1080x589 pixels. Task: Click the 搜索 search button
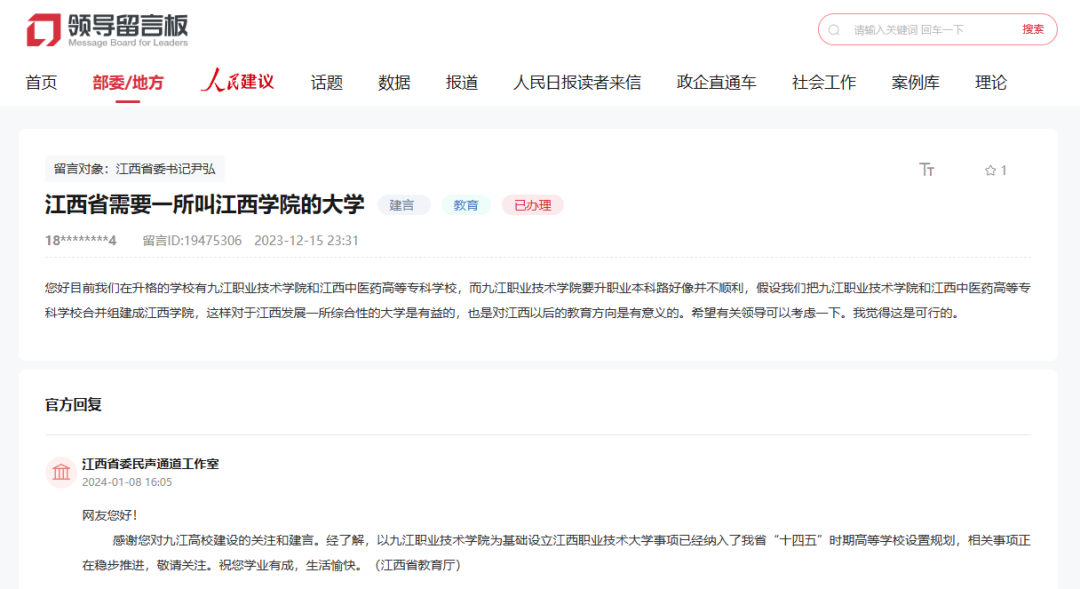(1033, 29)
